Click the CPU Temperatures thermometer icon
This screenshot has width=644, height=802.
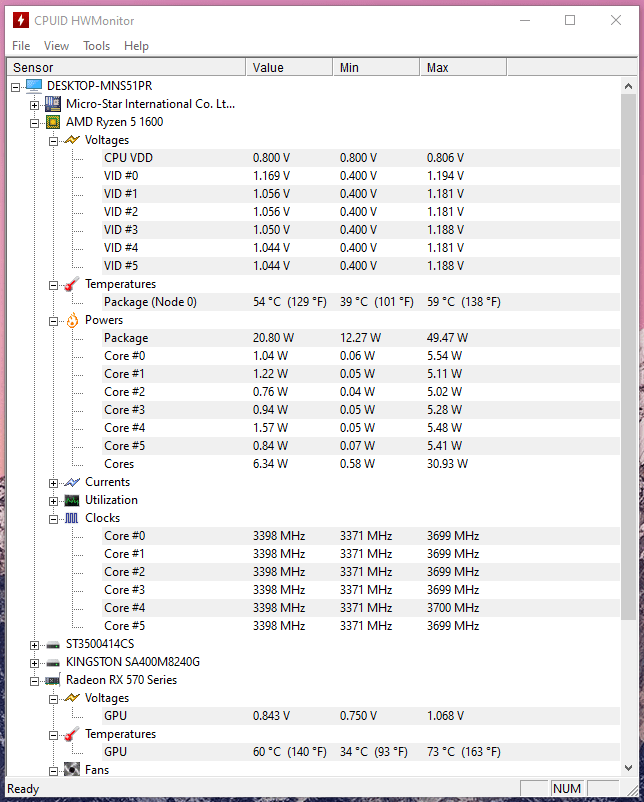point(72,284)
